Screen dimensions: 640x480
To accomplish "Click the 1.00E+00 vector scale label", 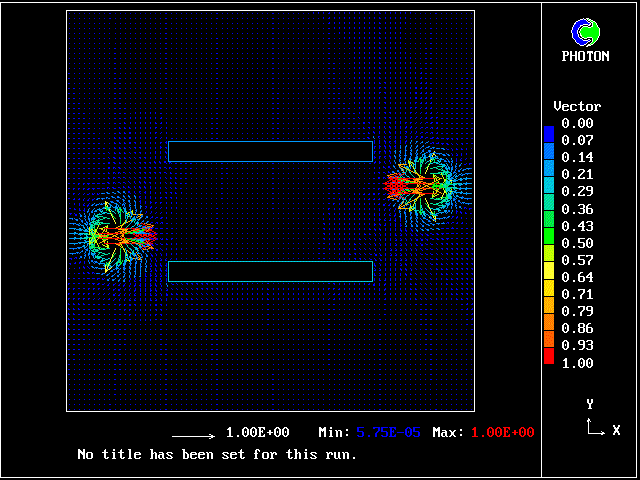I will coord(257,433).
